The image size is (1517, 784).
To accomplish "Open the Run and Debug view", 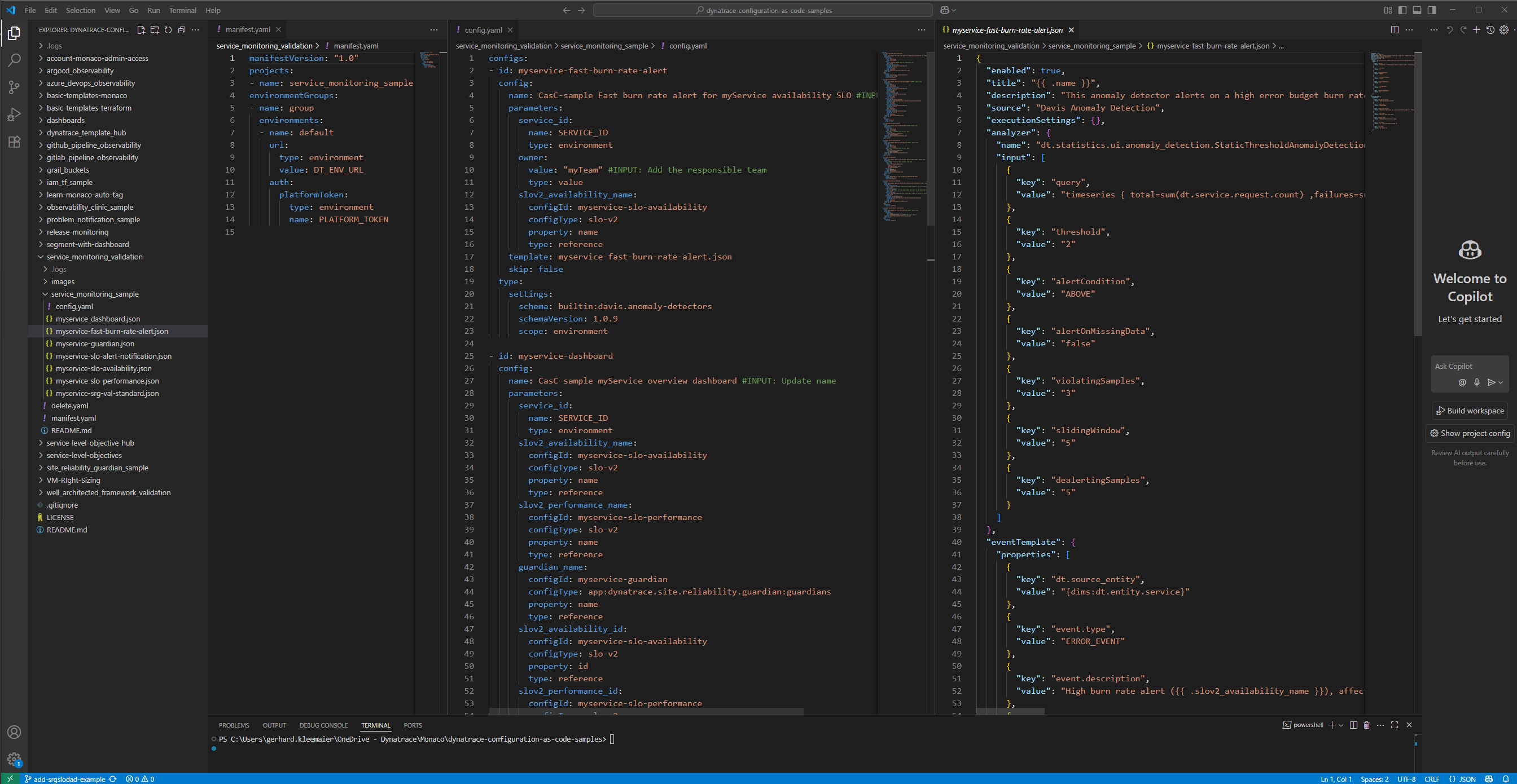I will pos(14,114).
